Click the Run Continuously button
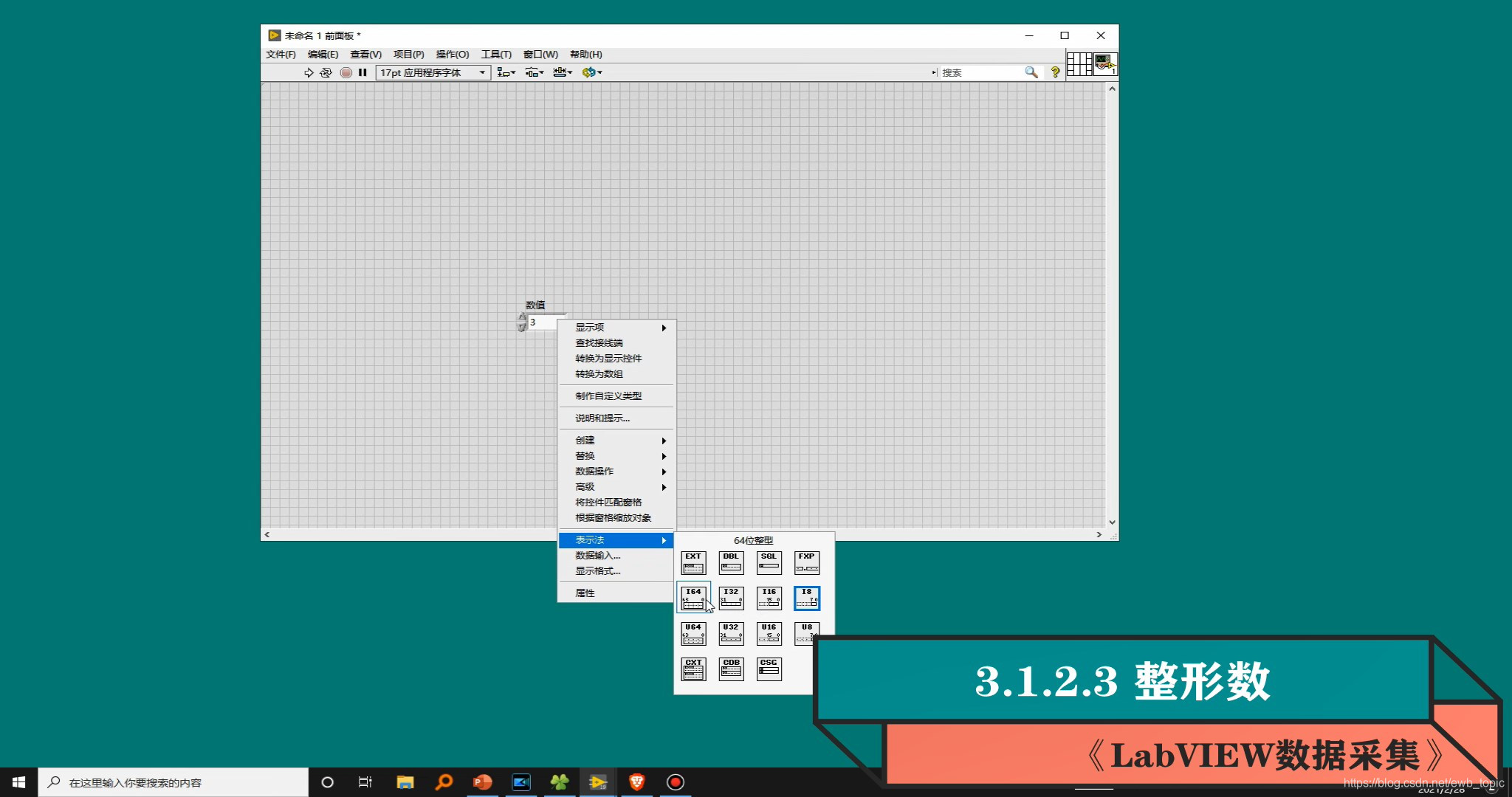Viewport: 1512px width, 797px height. point(326,72)
